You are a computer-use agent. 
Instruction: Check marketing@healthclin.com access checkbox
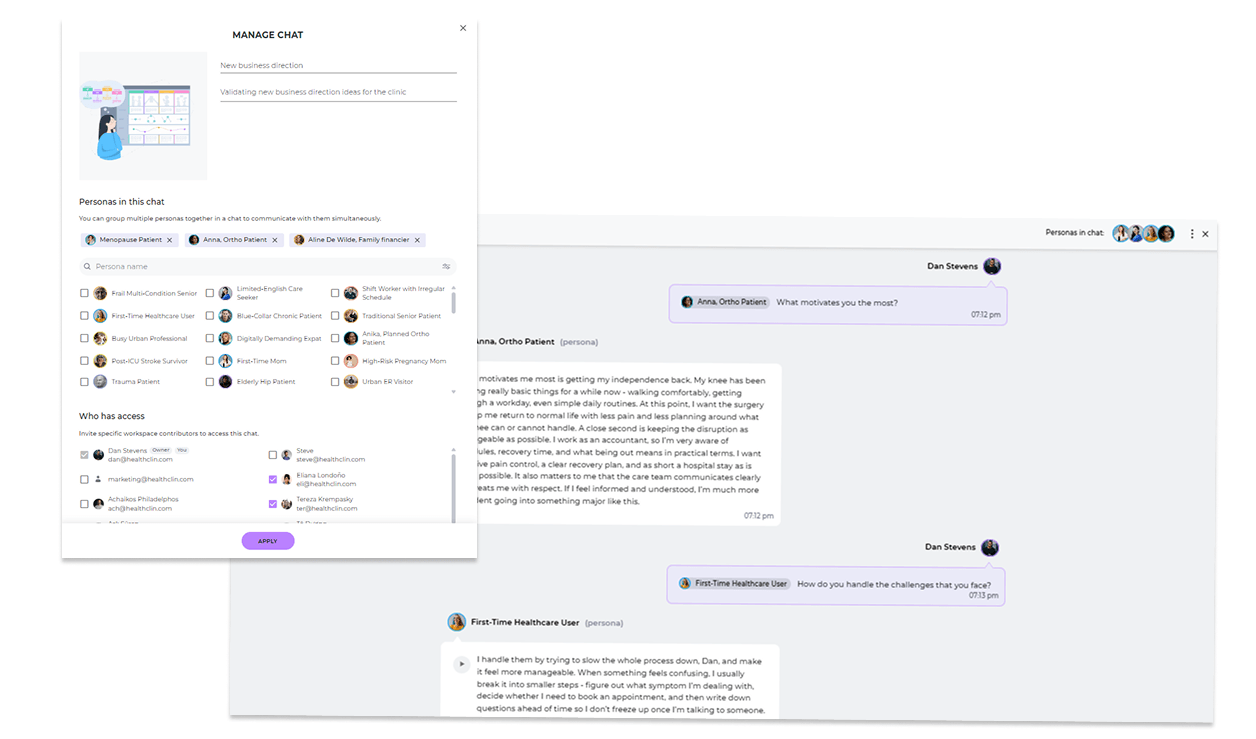pyautogui.click(x=84, y=479)
